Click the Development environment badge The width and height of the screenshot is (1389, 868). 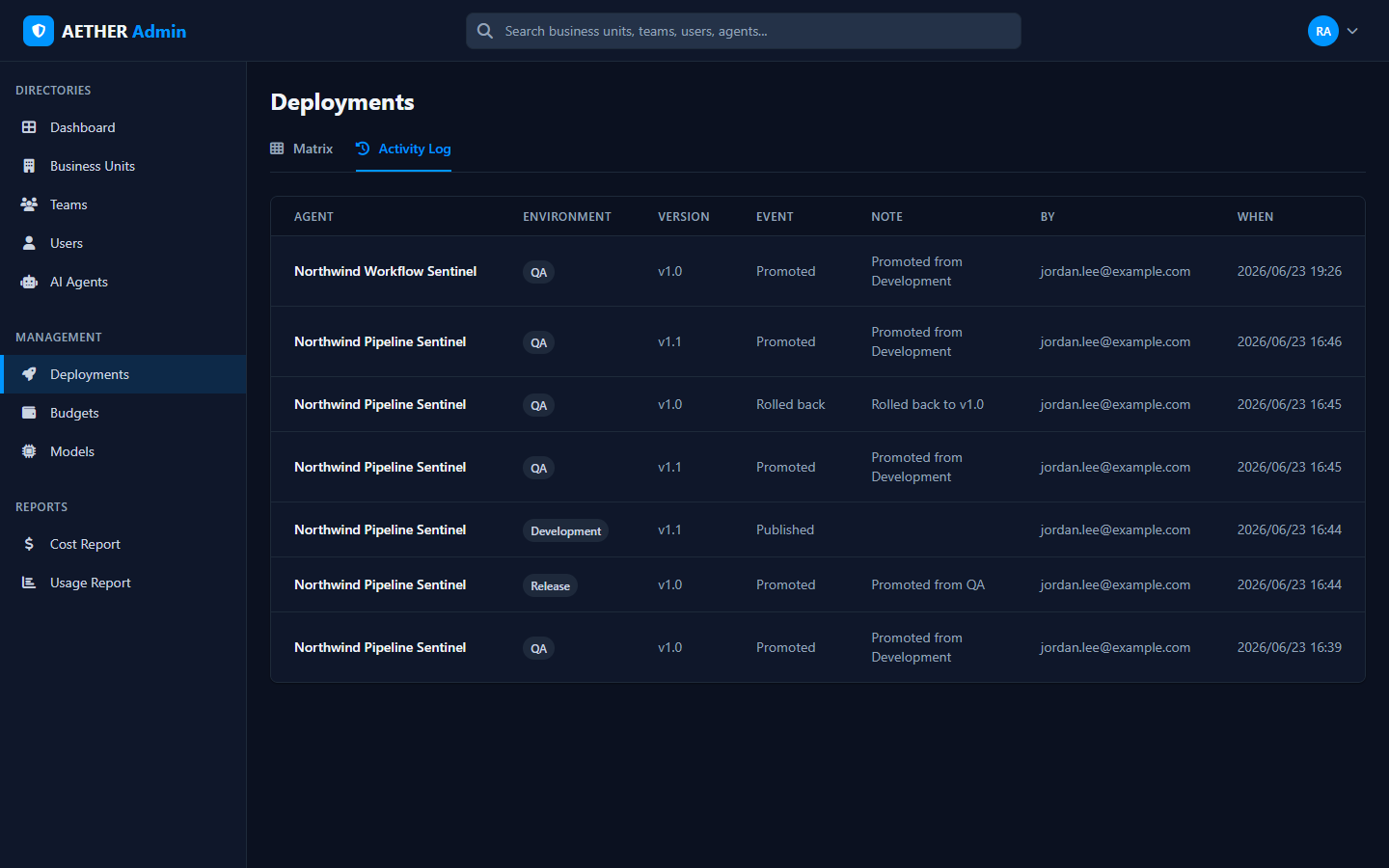[x=565, y=530]
